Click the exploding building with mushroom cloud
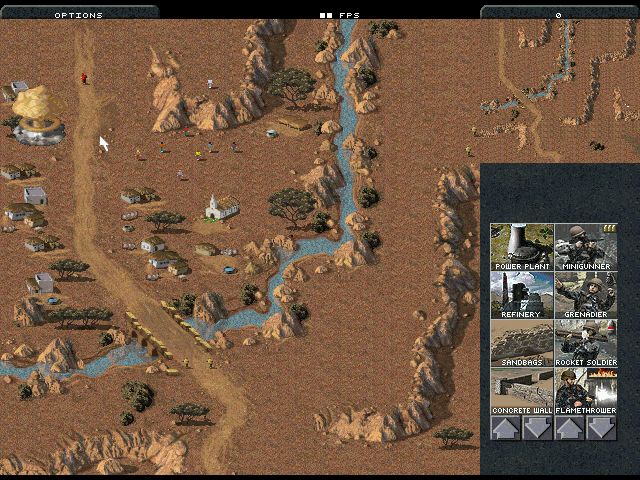This screenshot has width=640, height=480. pyautogui.click(x=38, y=115)
